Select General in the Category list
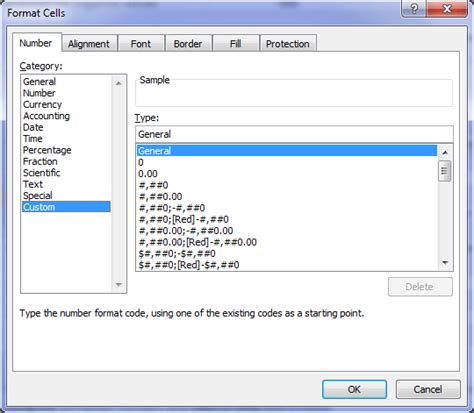The image size is (474, 413). [66, 81]
